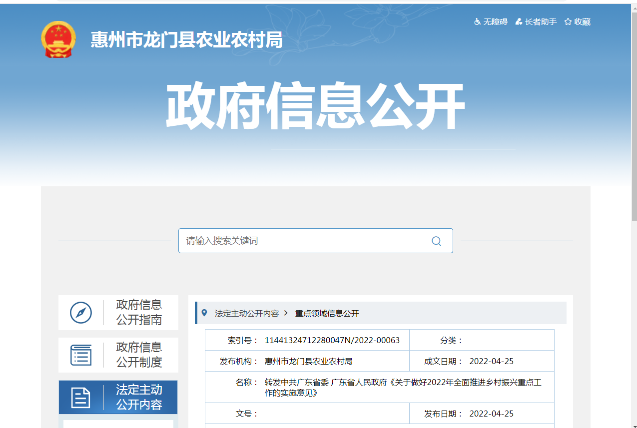Click publishing agency value 惠州市龙门县农业农村局
The height and width of the screenshot is (428, 637).
tap(308, 361)
